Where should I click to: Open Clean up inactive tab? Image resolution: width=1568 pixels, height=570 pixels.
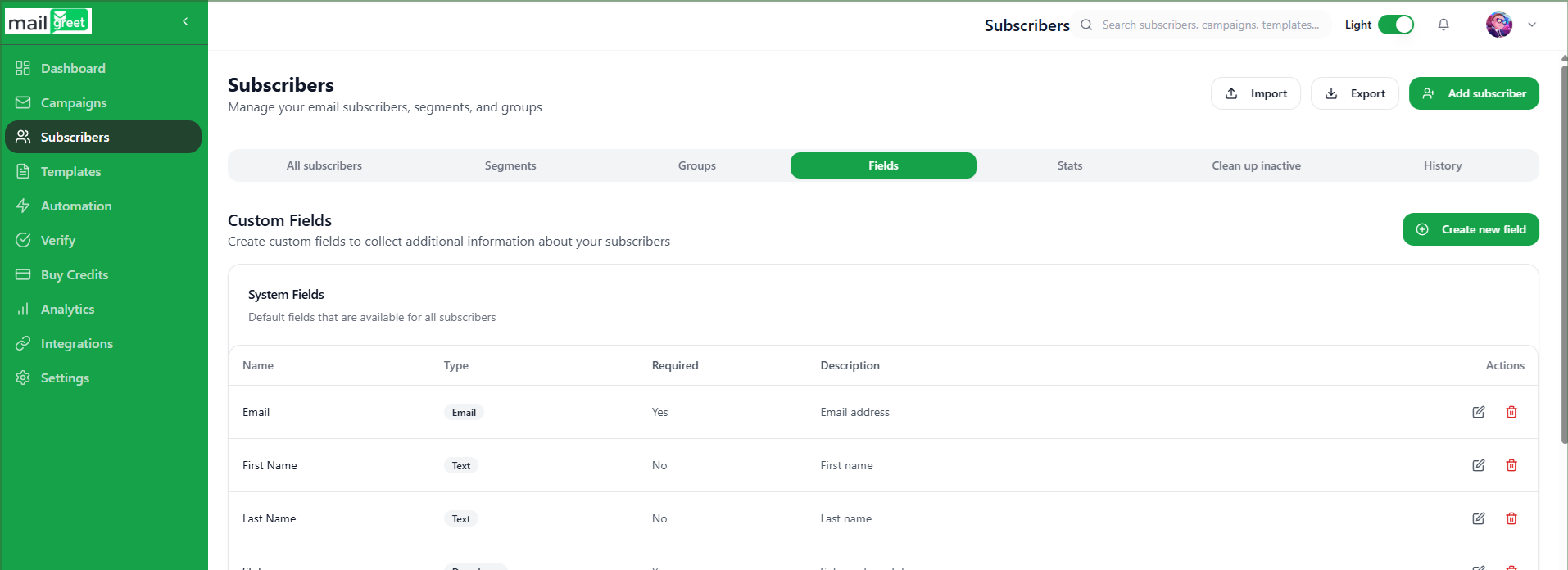(x=1257, y=165)
